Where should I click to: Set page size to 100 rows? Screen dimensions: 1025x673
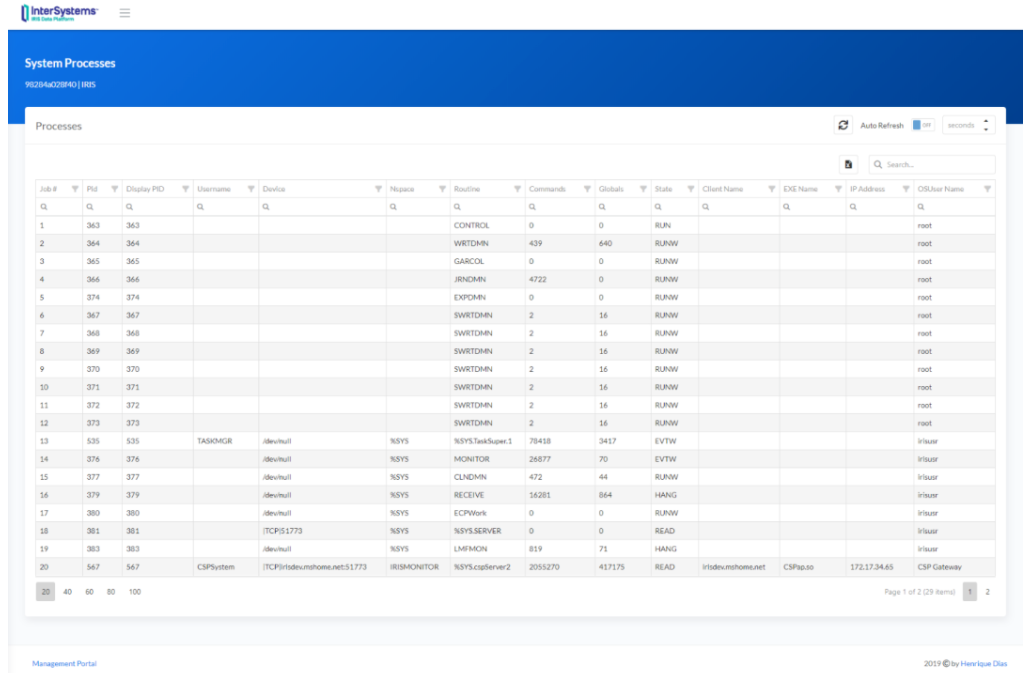point(134,592)
